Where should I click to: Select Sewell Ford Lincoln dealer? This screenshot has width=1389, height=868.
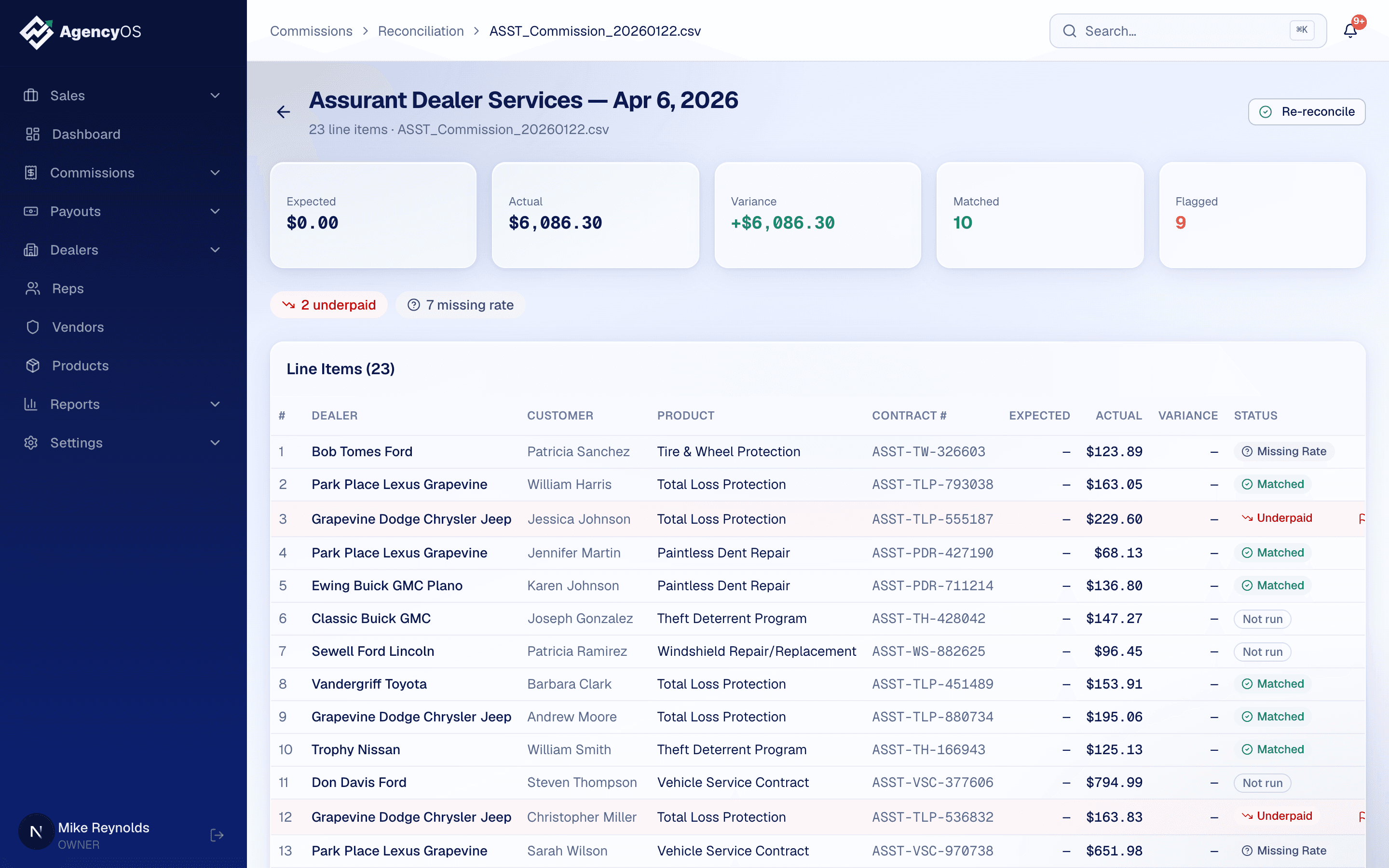tap(372, 651)
